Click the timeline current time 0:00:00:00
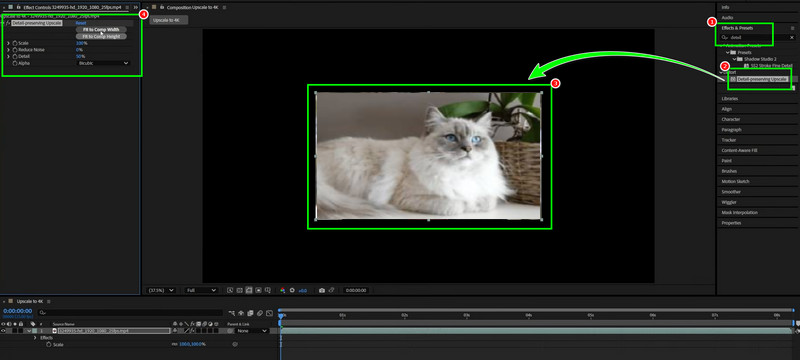The height and width of the screenshot is (360, 800). tap(17, 311)
